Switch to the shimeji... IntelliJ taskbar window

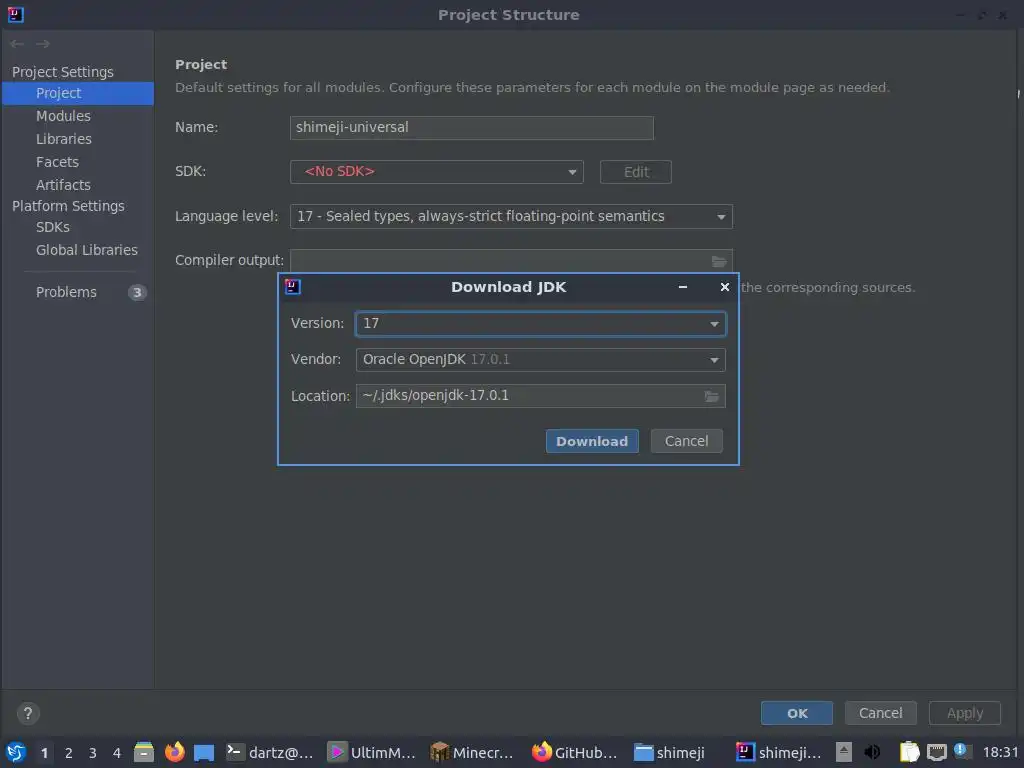tap(778, 752)
